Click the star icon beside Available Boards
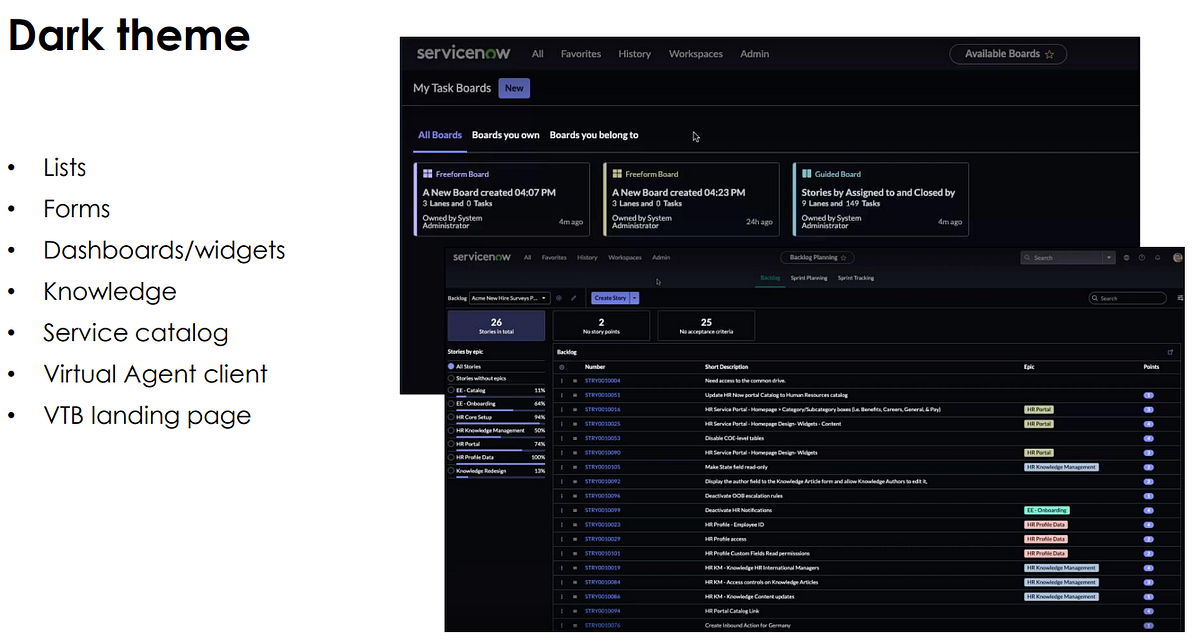 click(x=1049, y=55)
